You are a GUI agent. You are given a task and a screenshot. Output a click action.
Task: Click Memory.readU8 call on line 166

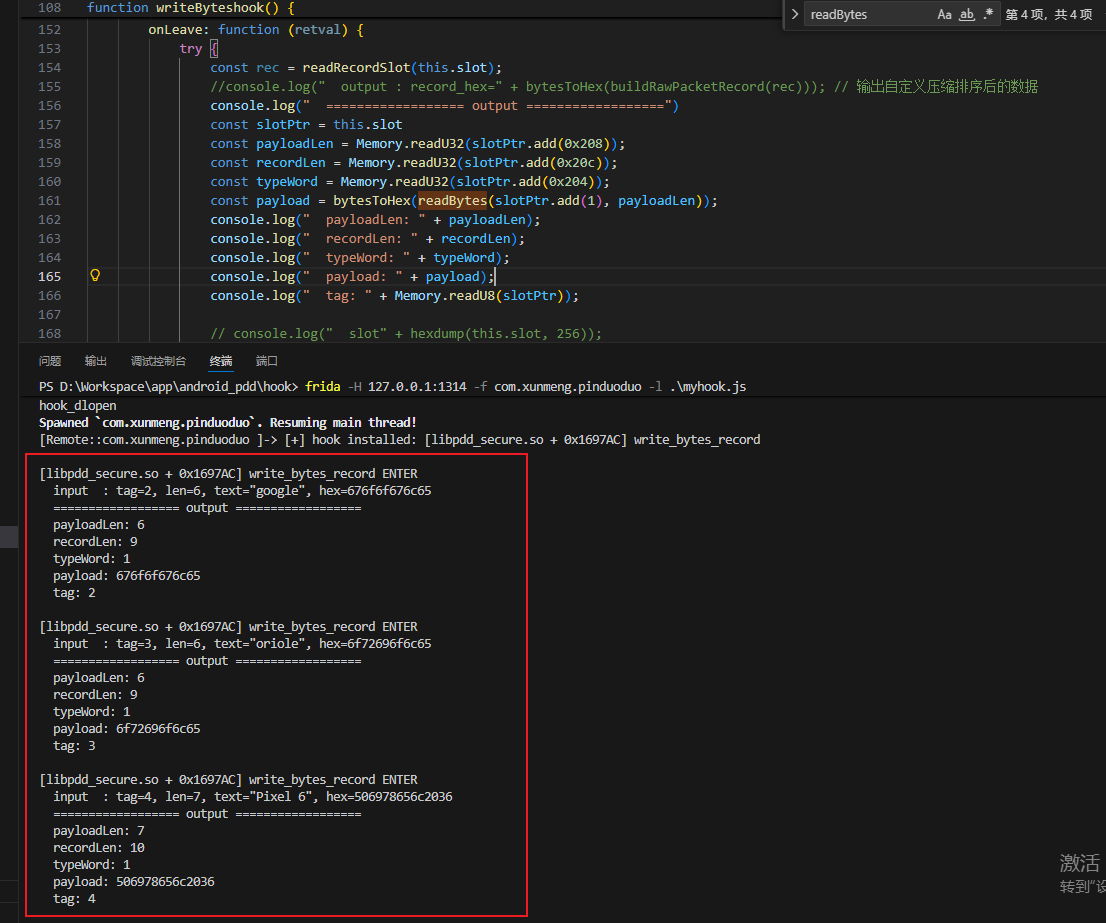tap(444, 296)
